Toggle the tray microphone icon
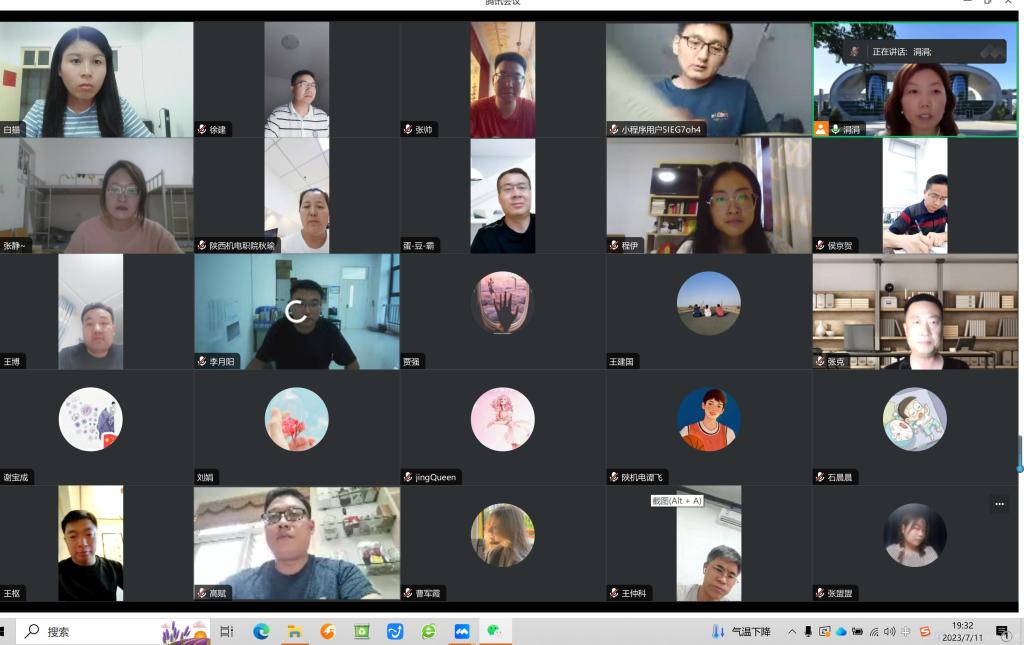 pos(808,632)
